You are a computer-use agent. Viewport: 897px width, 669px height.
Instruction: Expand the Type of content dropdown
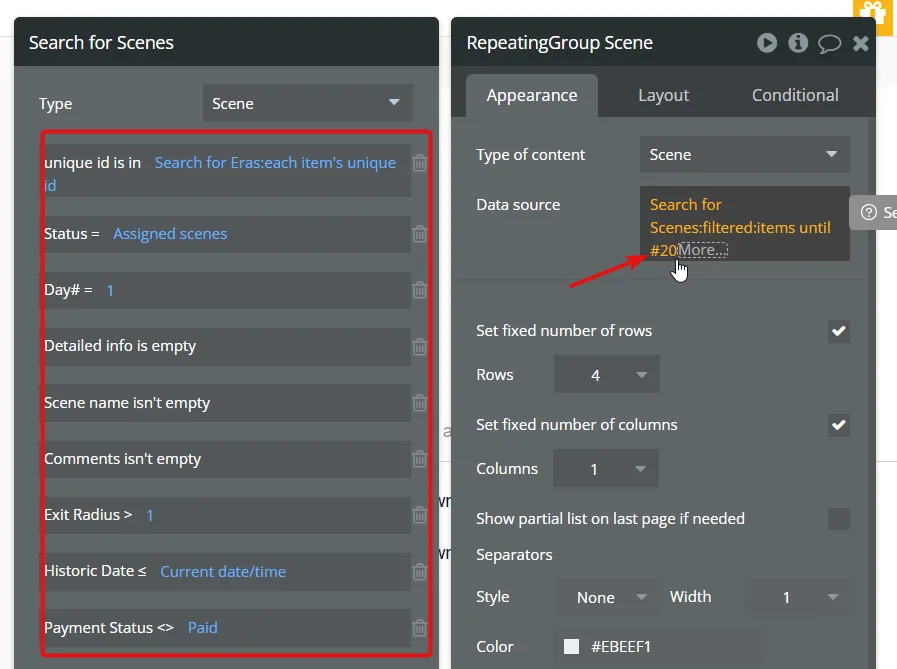coord(744,155)
